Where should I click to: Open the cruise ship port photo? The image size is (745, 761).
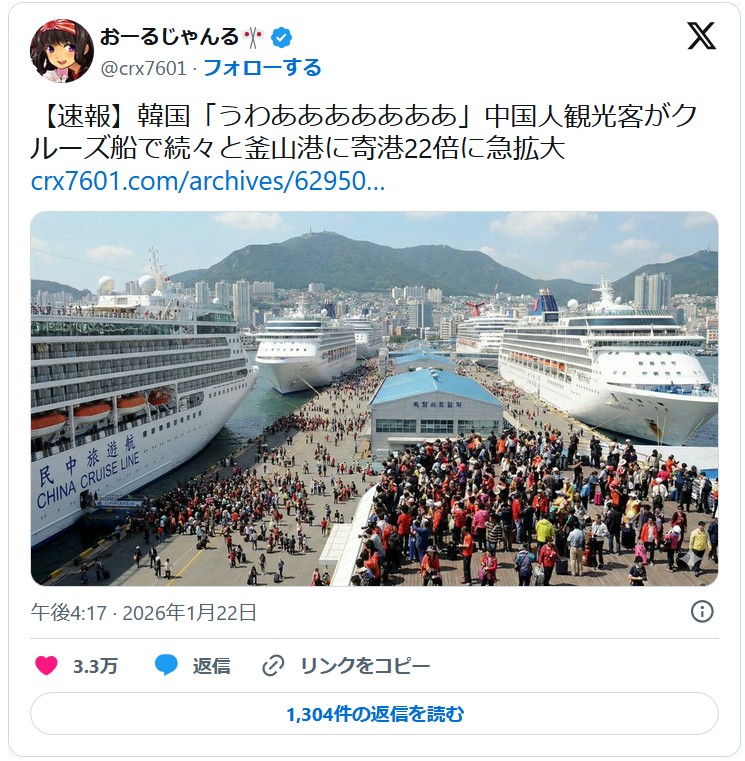click(x=374, y=398)
